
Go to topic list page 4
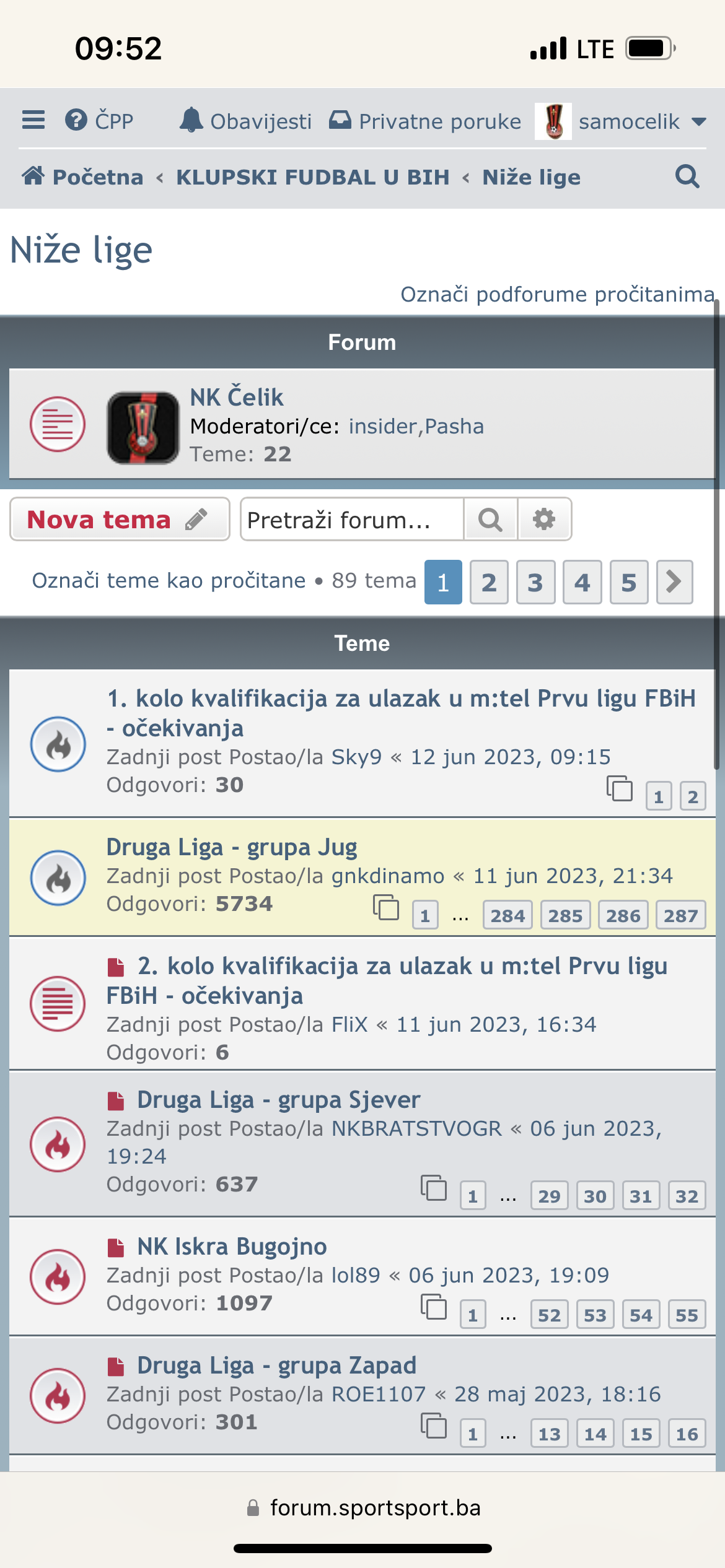point(582,582)
